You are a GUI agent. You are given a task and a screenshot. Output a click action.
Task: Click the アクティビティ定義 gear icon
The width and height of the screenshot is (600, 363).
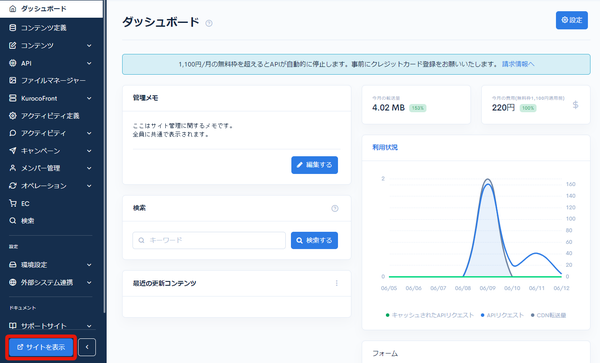[x=13, y=116]
